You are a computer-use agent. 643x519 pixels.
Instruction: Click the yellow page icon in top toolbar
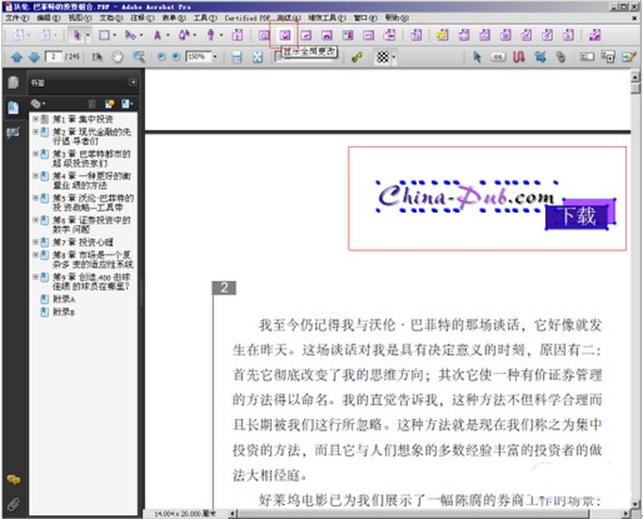pyautogui.click(x=442, y=35)
